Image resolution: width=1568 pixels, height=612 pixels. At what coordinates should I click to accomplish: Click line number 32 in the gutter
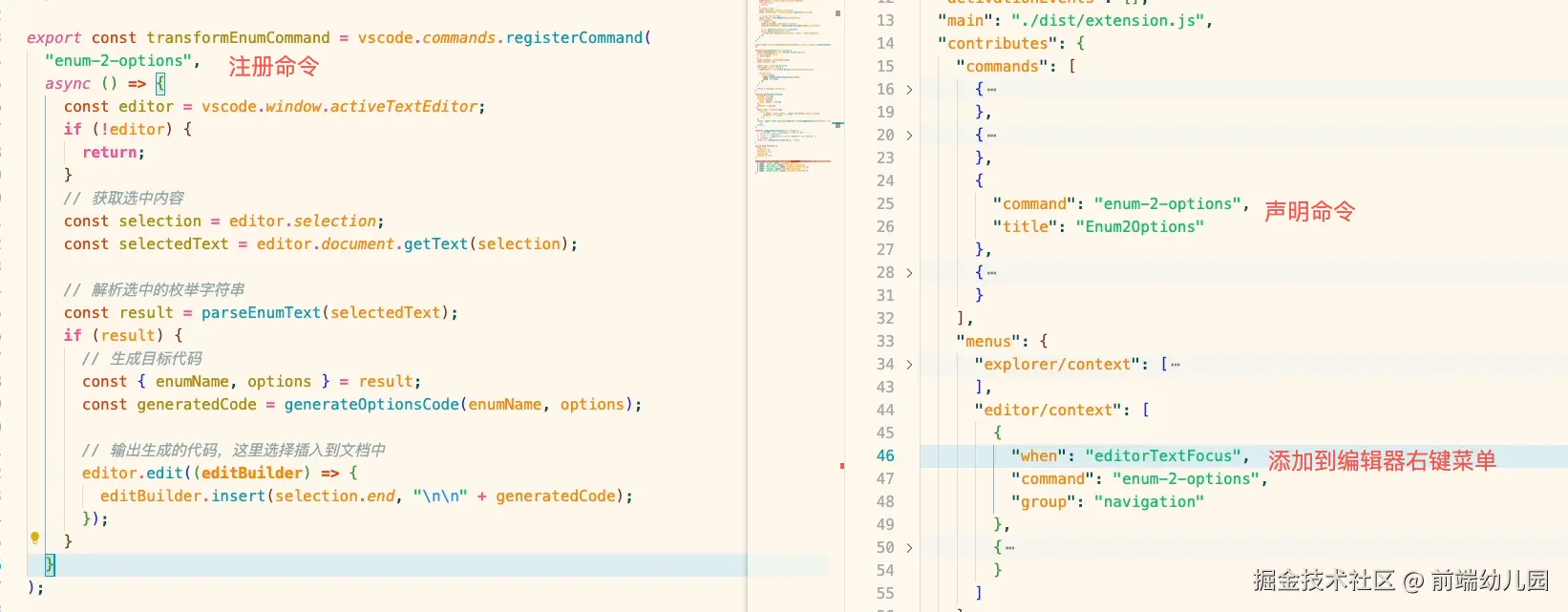click(x=885, y=318)
